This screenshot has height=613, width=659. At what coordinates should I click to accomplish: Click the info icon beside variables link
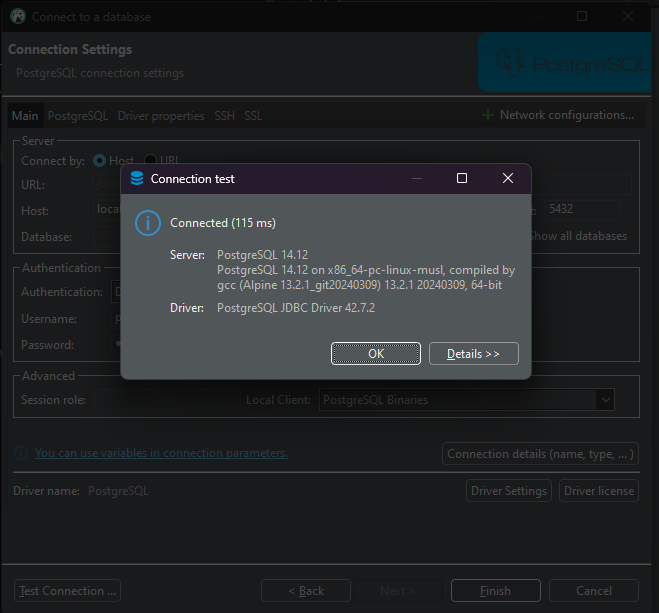21,453
